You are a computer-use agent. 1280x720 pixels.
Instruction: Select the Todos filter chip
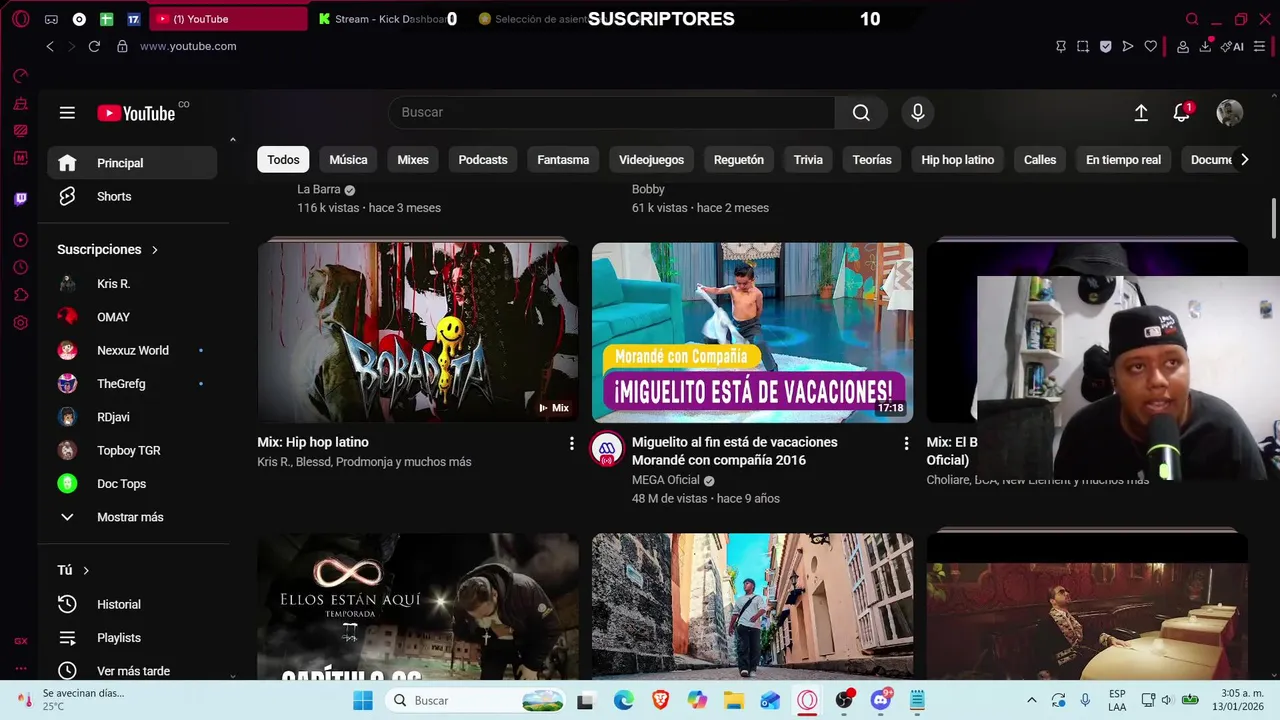283,160
